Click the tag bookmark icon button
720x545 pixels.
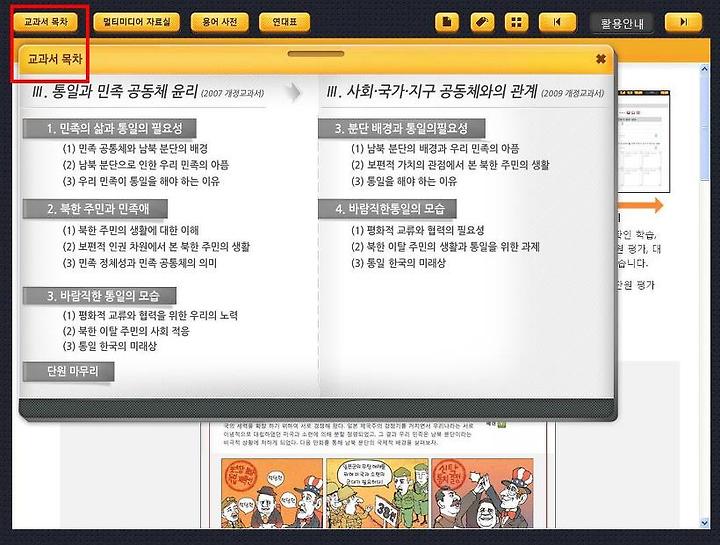pyautogui.click(x=482, y=22)
